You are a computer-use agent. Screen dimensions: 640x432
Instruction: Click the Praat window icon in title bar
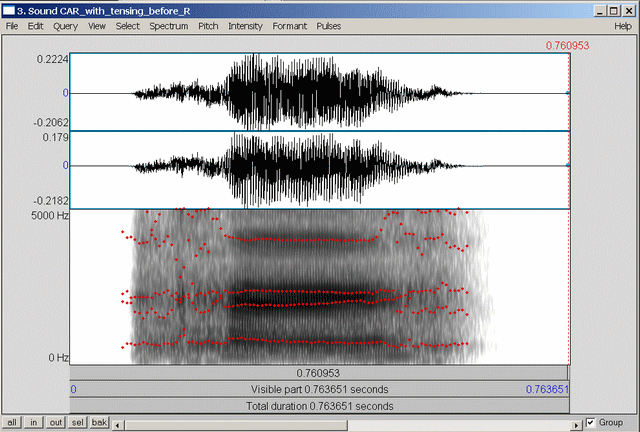[x=8, y=9]
